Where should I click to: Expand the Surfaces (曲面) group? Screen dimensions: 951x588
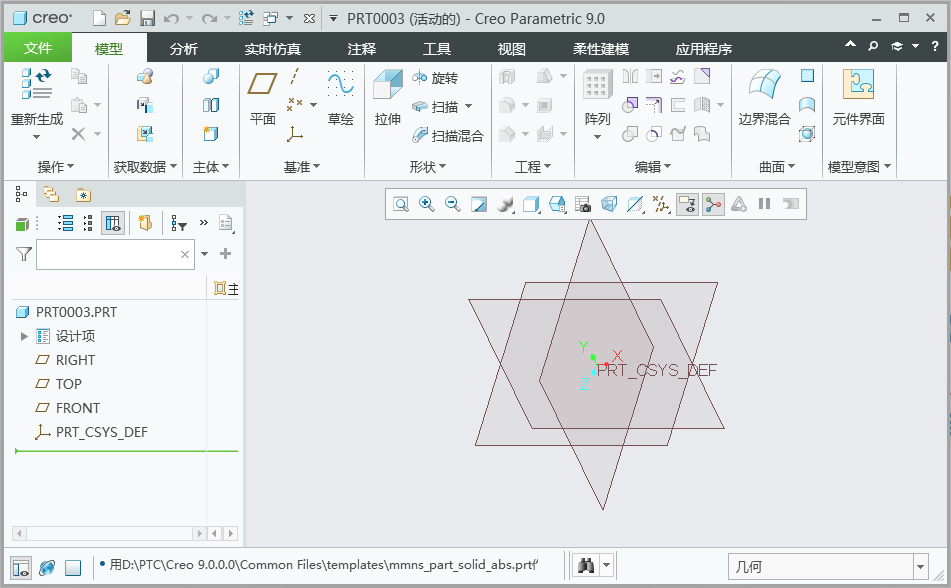tap(777, 167)
